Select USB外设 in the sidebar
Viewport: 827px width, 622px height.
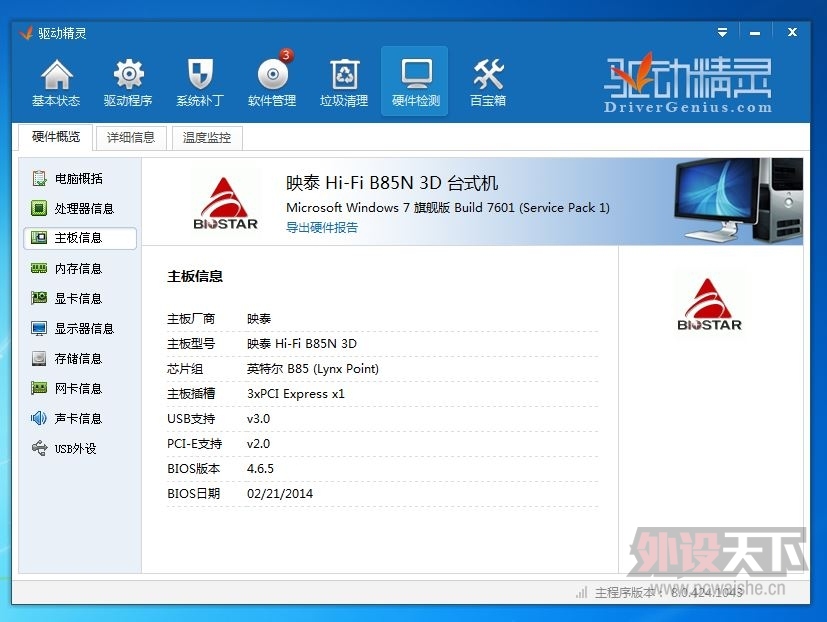[80, 448]
